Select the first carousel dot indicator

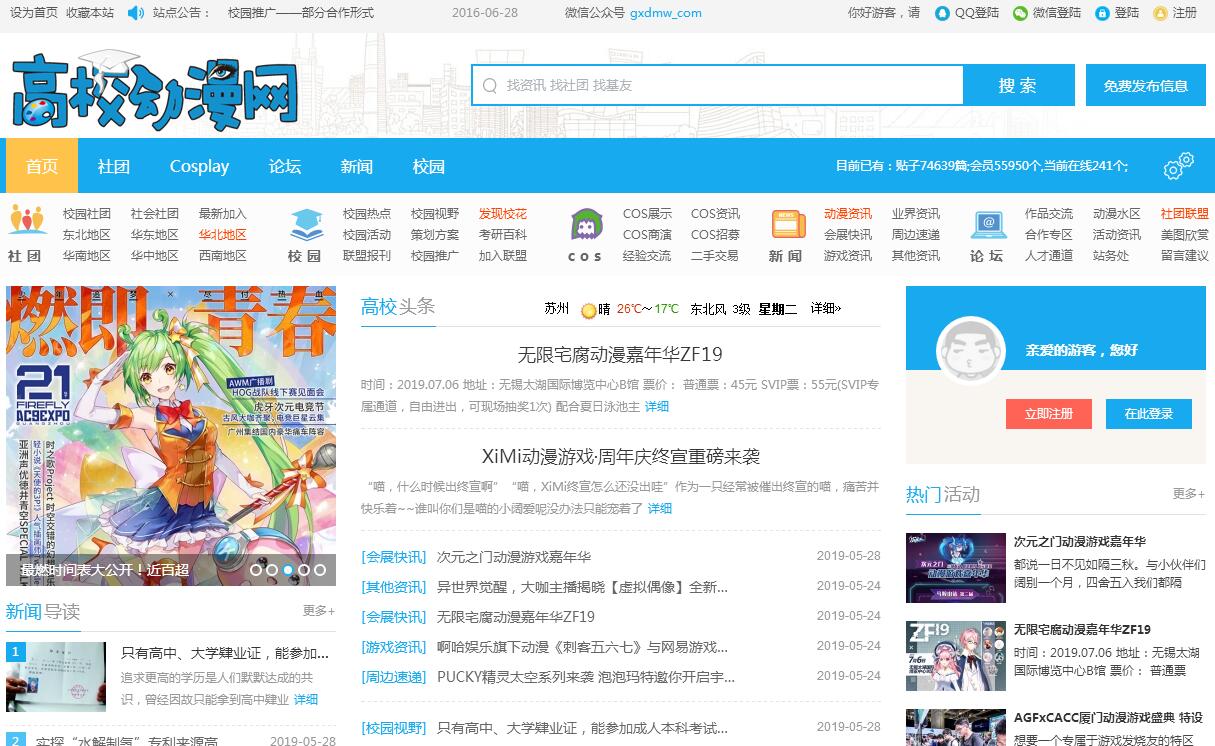pyautogui.click(x=256, y=570)
